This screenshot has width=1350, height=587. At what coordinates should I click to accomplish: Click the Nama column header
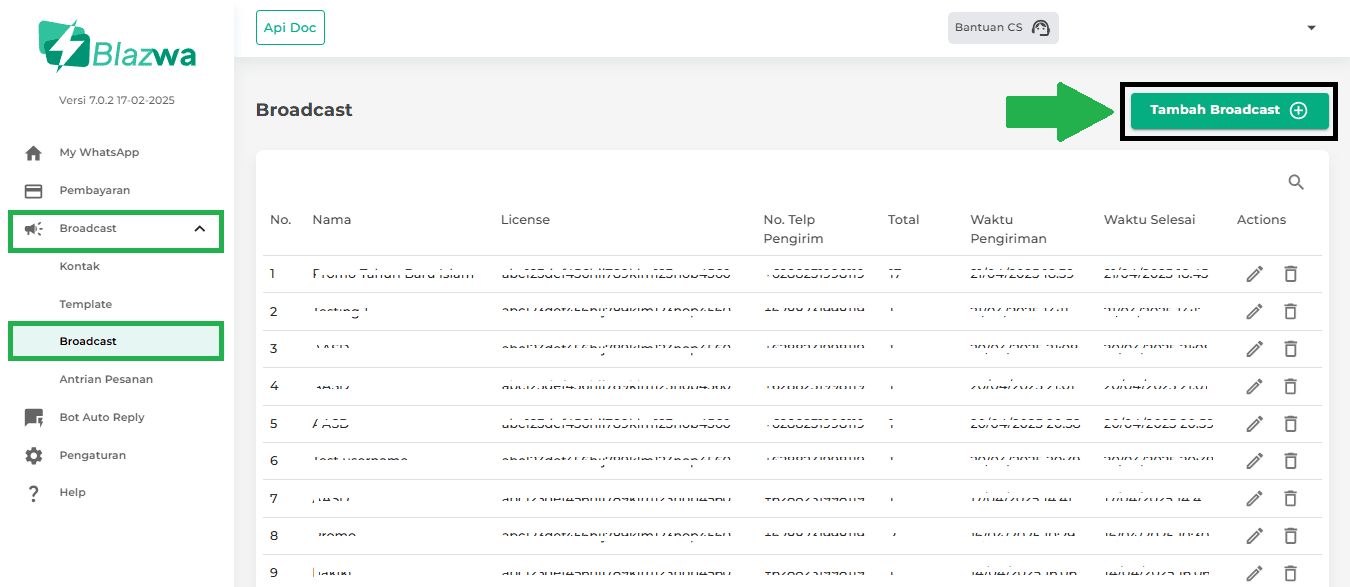click(x=332, y=220)
